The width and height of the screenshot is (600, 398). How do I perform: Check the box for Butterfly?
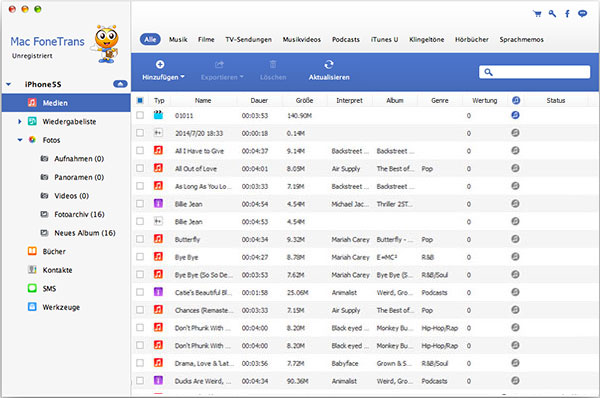pos(140,239)
